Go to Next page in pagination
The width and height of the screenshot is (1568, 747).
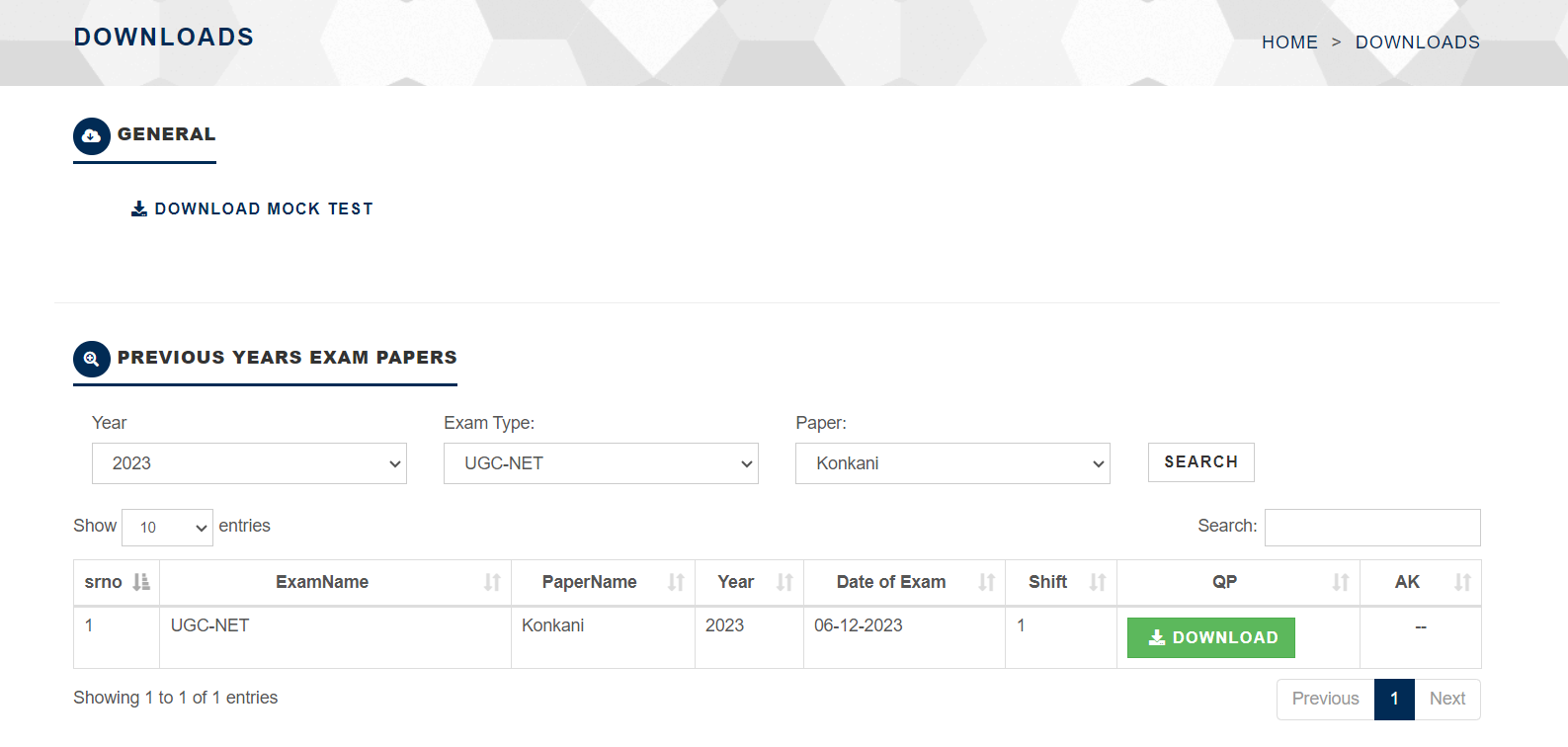click(1446, 699)
